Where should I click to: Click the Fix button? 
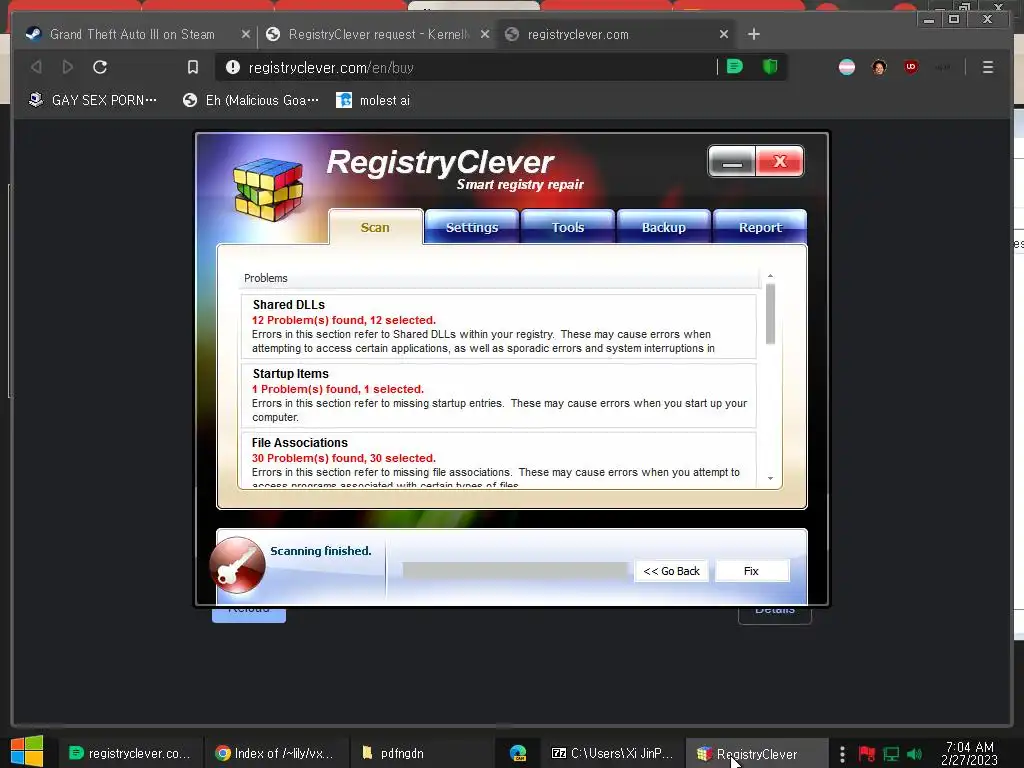click(752, 571)
